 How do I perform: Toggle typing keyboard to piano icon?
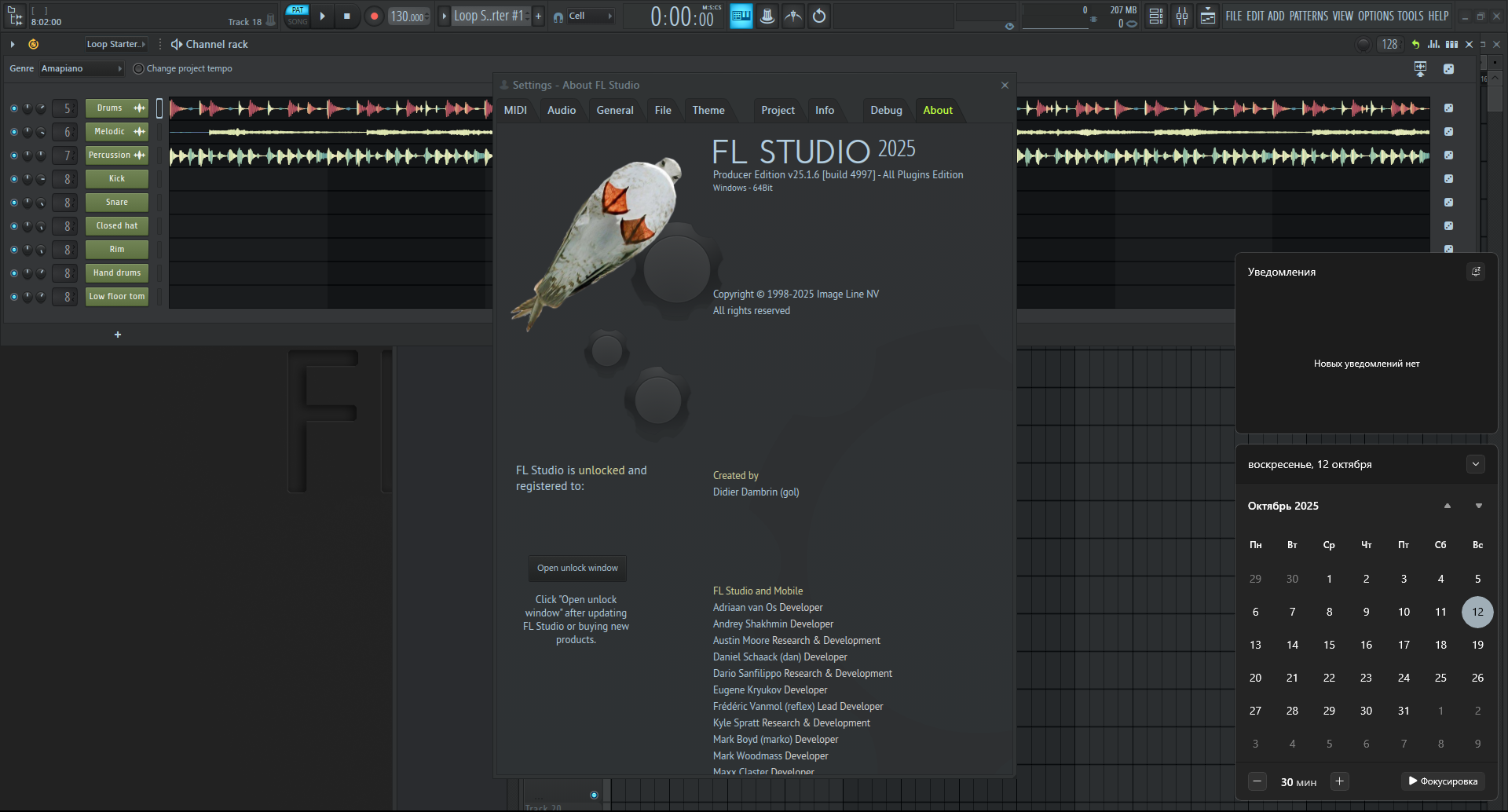[x=741, y=16]
